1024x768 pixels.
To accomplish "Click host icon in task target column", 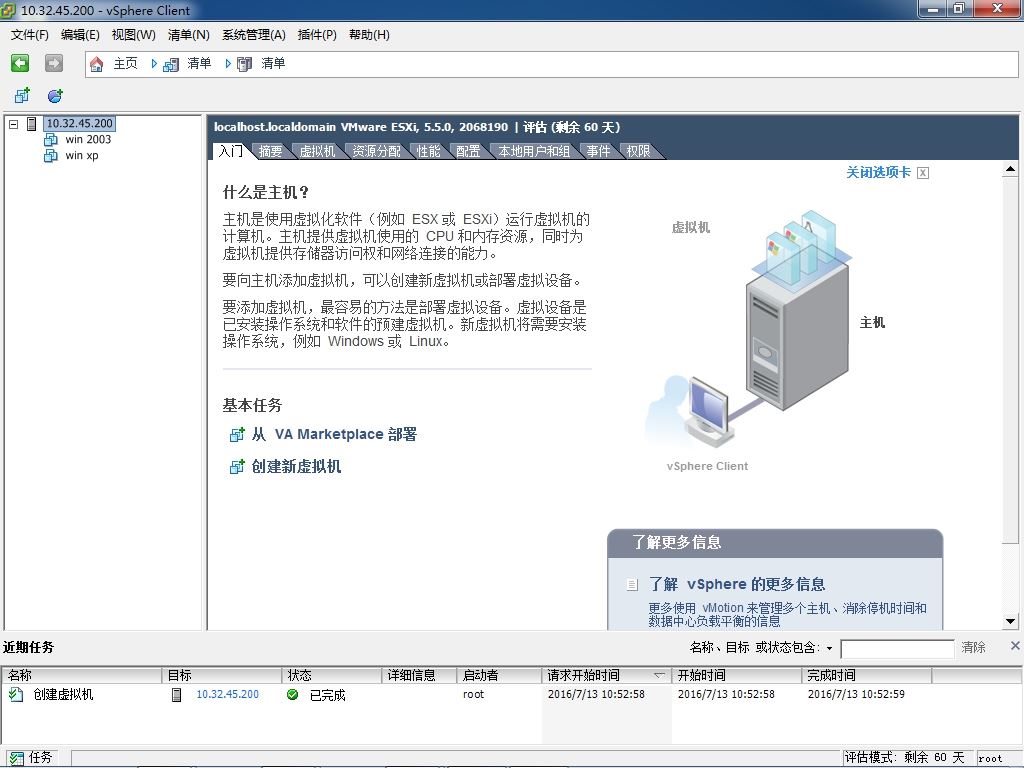I will (x=176, y=694).
